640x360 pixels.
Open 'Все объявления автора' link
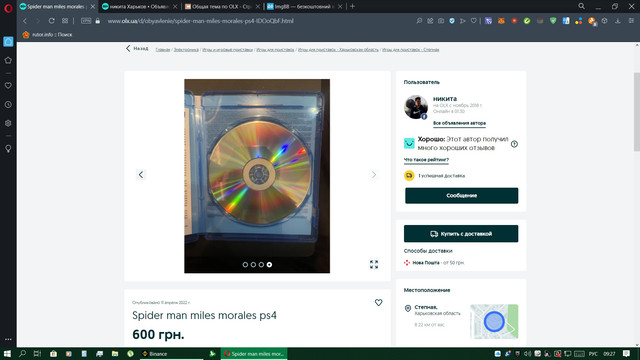pos(459,123)
